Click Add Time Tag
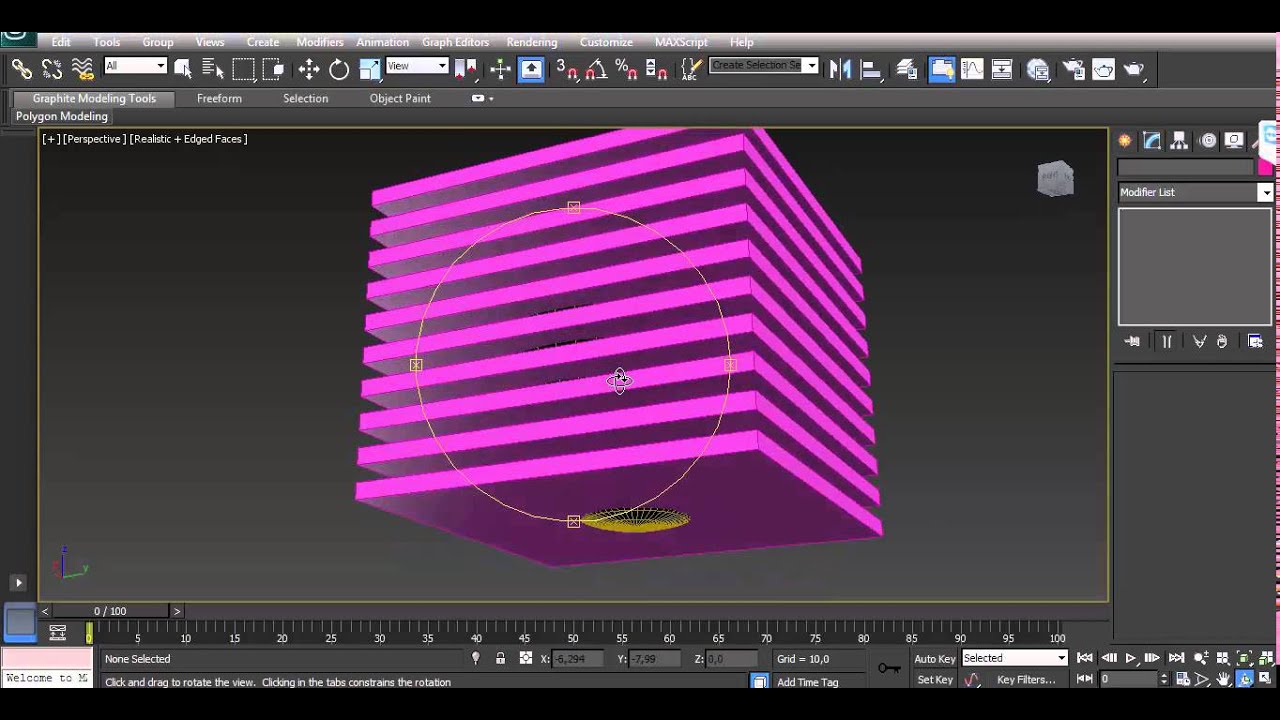The width and height of the screenshot is (1280, 720). (x=808, y=682)
